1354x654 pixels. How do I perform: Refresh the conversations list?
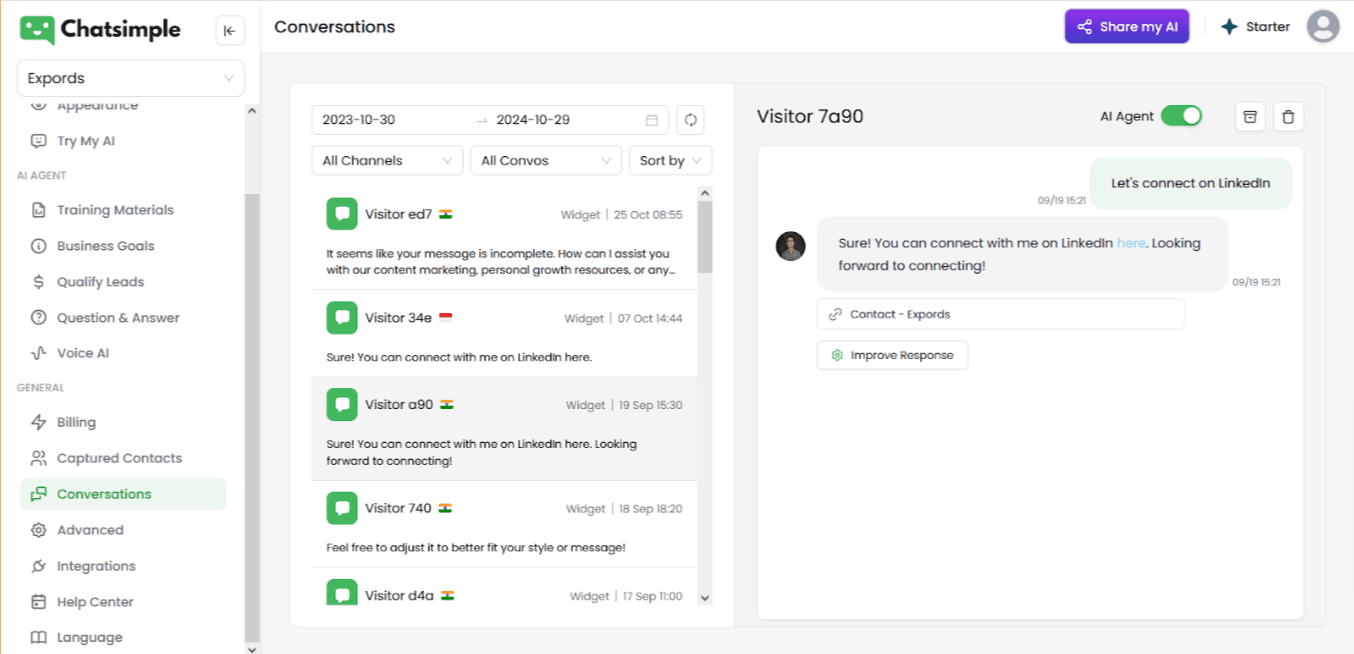pyautogui.click(x=690, y=119)
